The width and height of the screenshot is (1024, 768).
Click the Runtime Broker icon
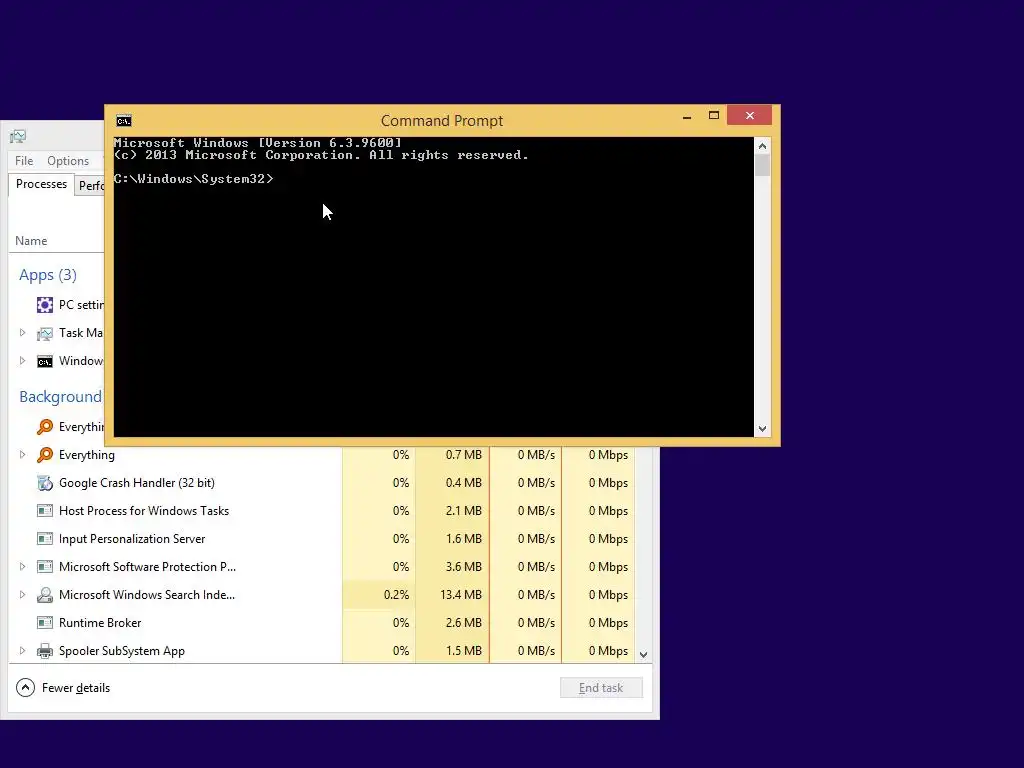(x=44, y=623)
